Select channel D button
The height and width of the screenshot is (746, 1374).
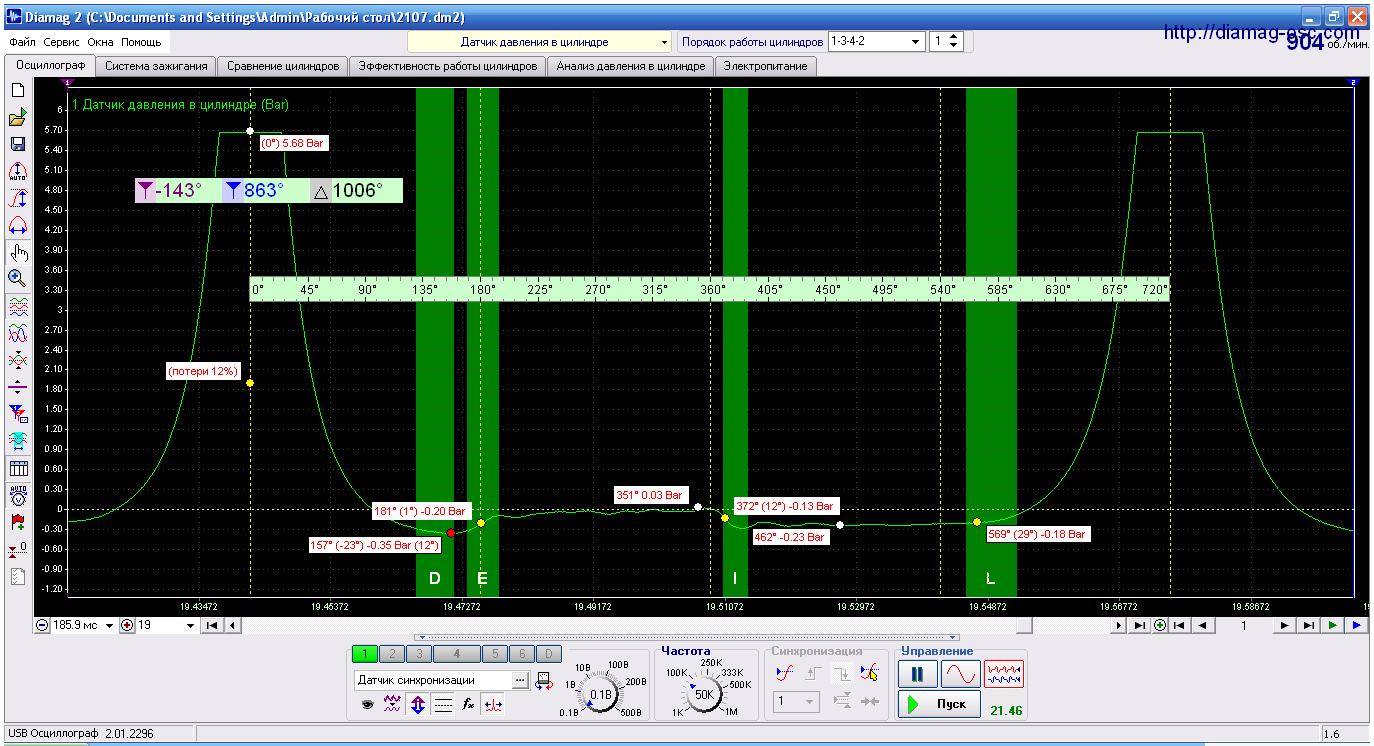click(547, 654)
